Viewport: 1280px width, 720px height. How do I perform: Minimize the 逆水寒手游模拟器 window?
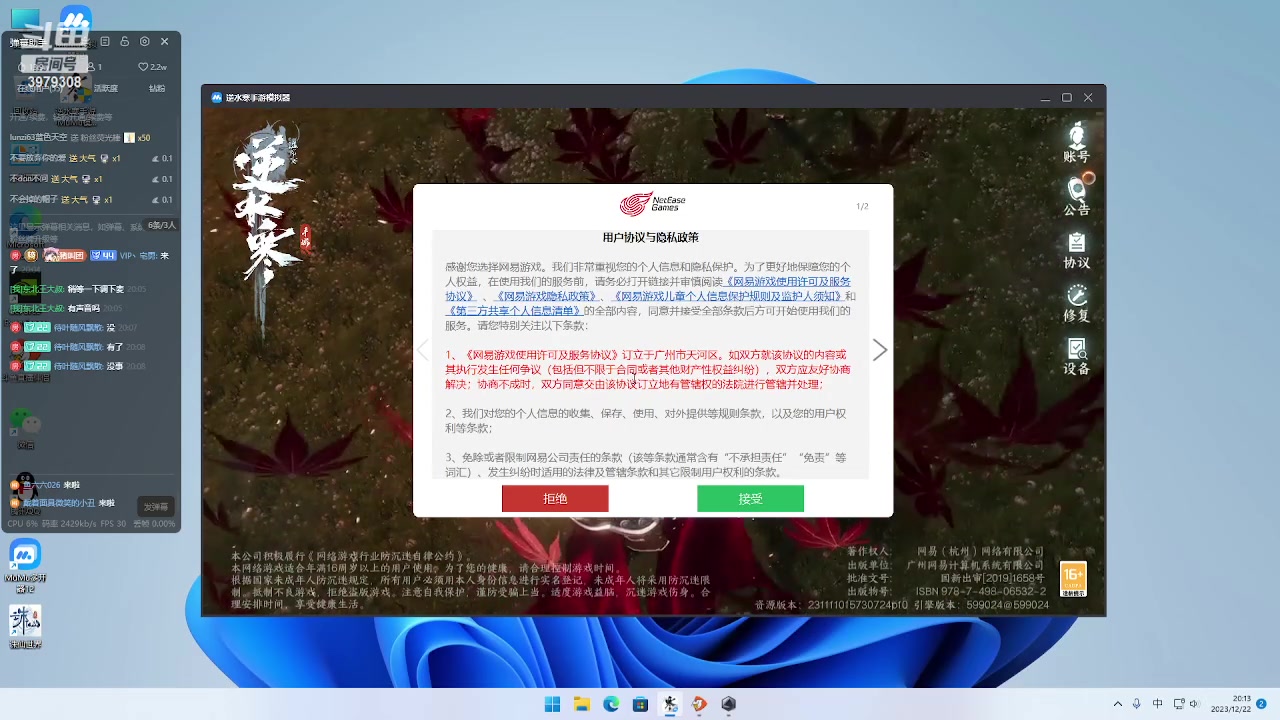1045,97
